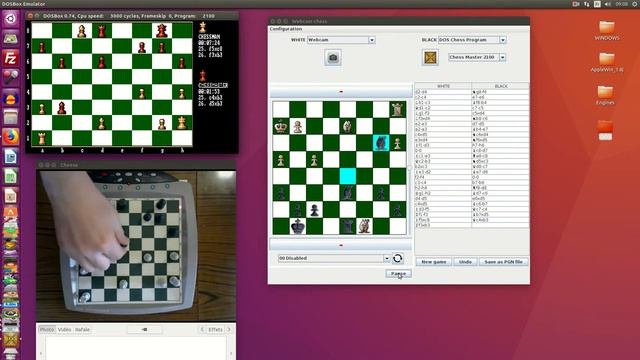Collapse the panel using the top red-minus bar

(x=341, y=91)
